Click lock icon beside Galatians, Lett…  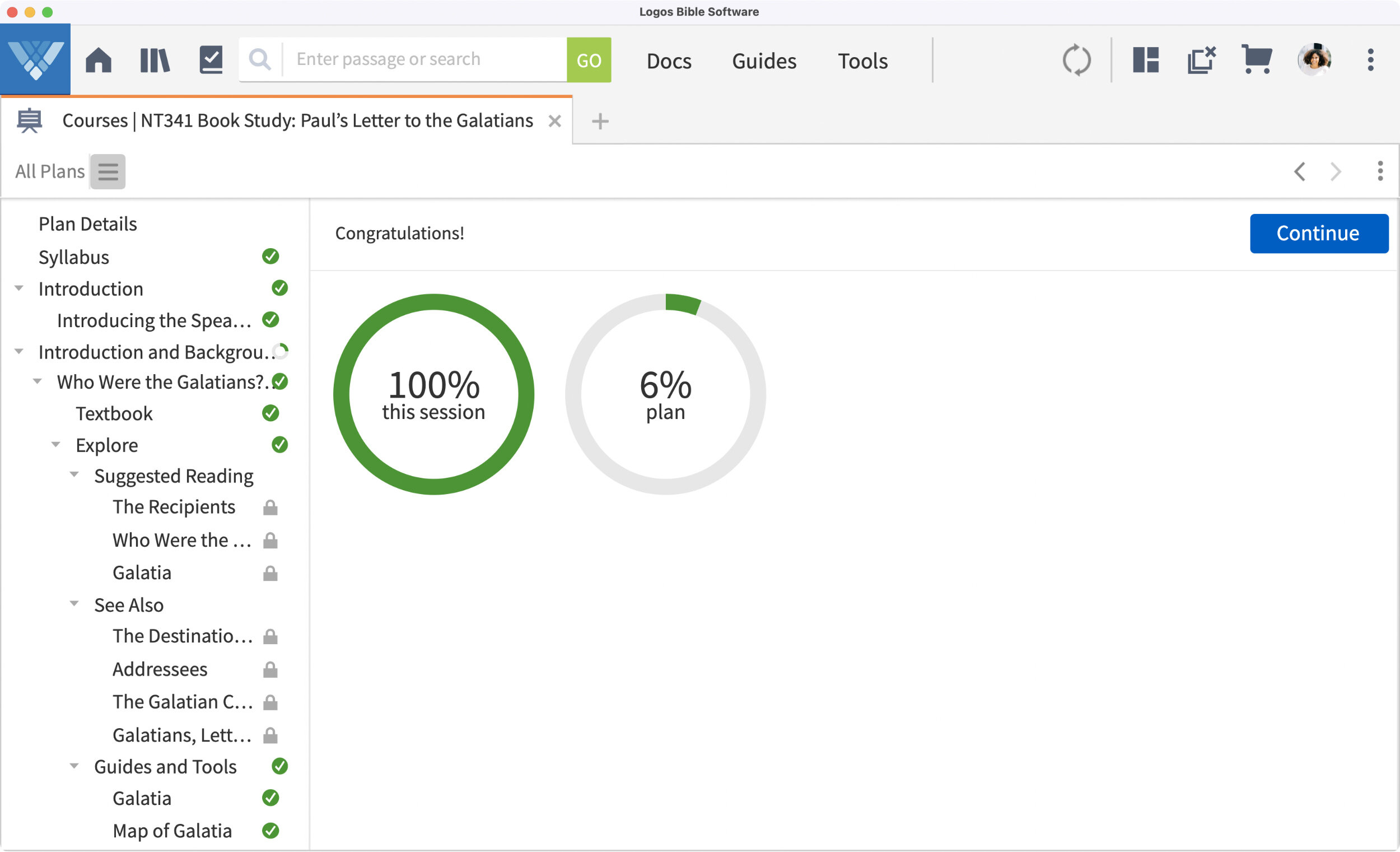point(270,735)
